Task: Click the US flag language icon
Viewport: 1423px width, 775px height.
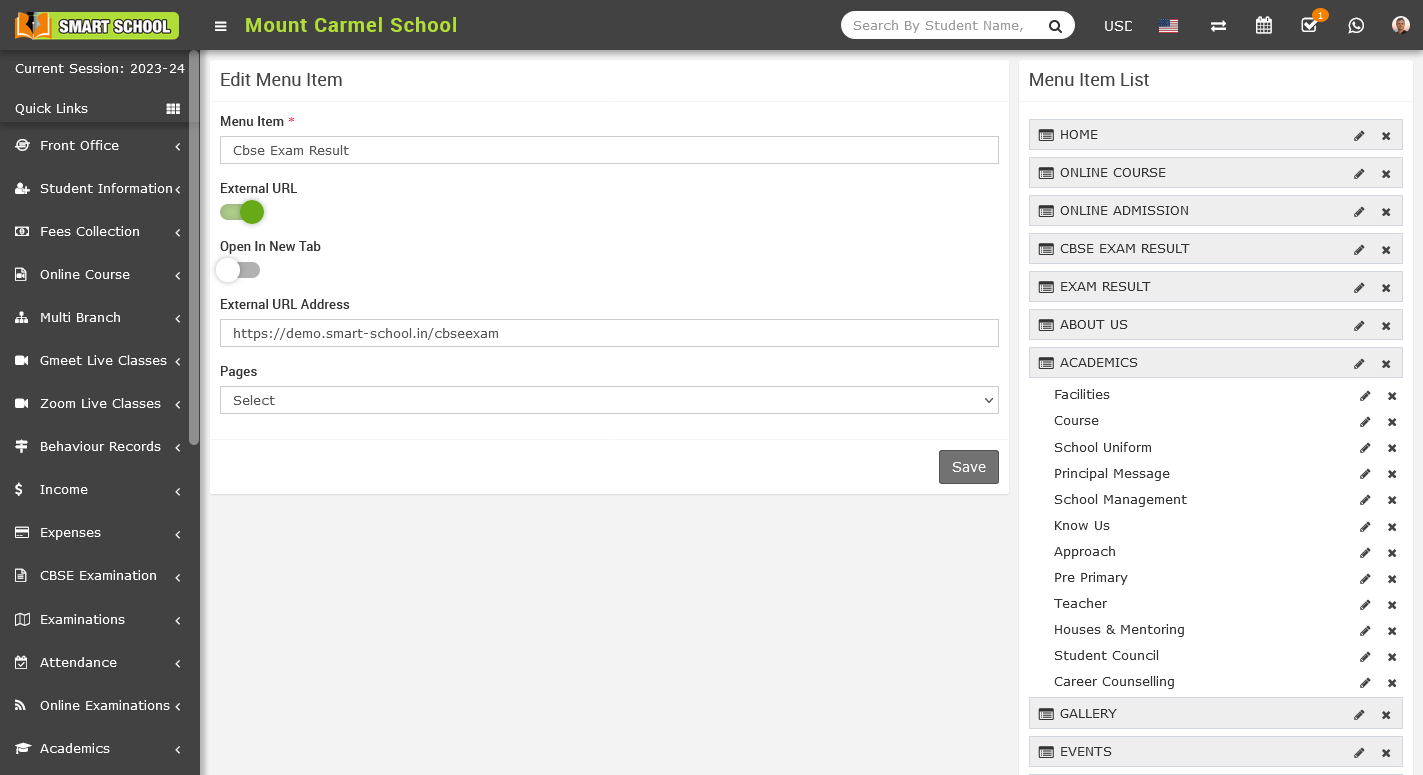Action: click(x=1168, y=26)
